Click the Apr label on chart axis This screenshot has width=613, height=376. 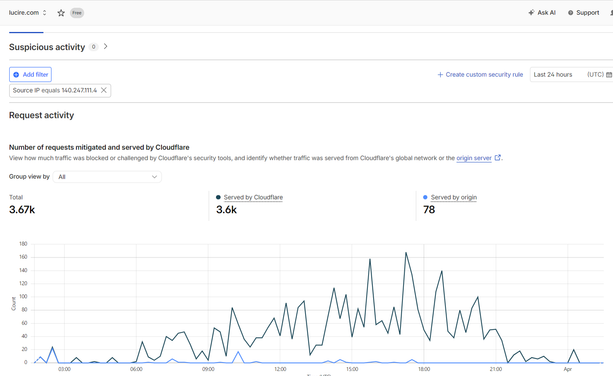point(568,369)
